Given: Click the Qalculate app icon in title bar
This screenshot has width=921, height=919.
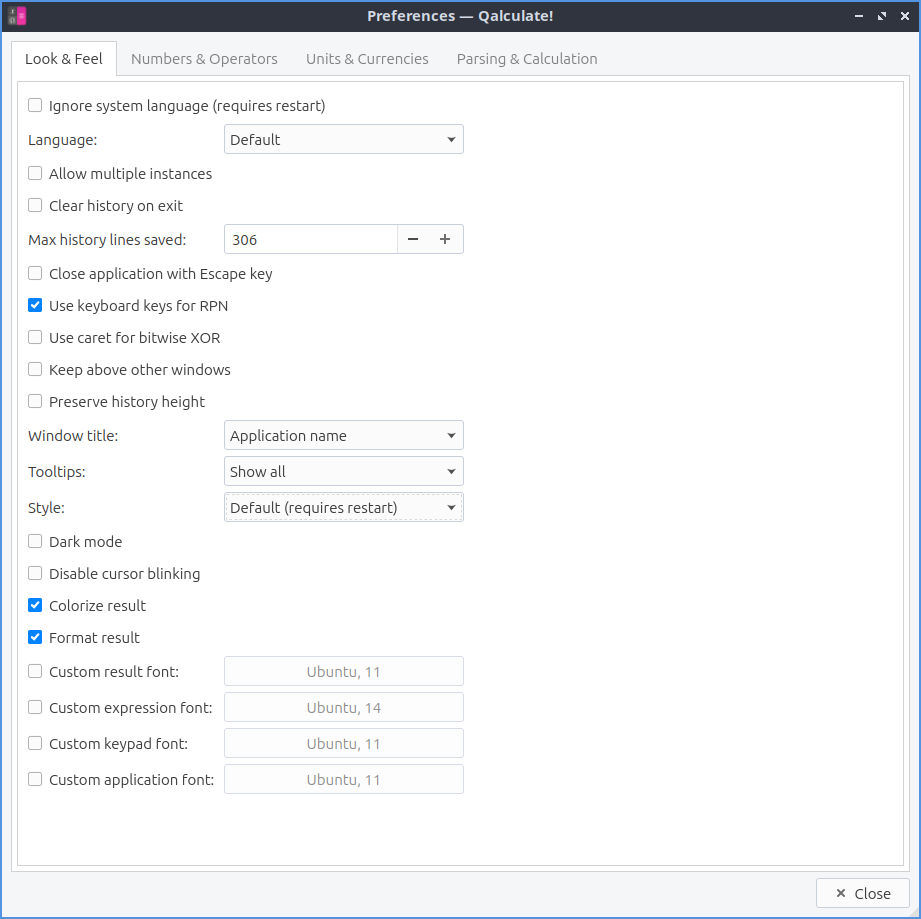Looking at the screenshot, I should [16, 16].
